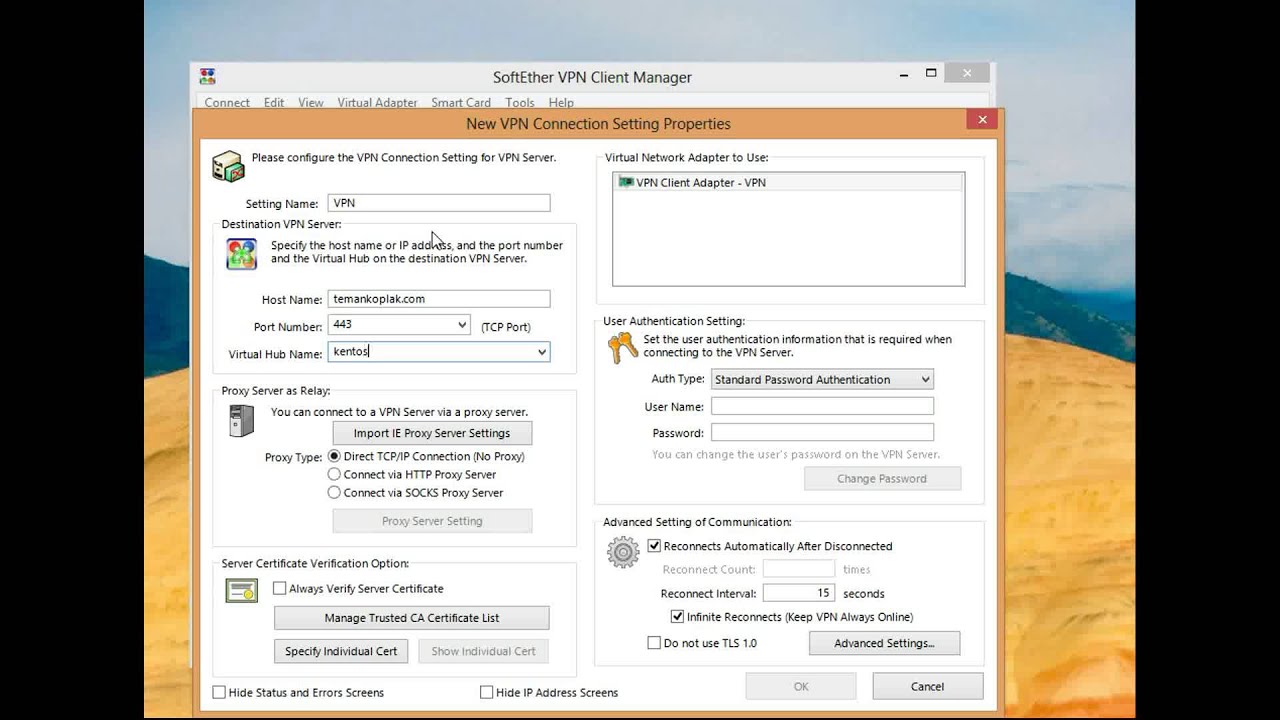Check Hide Status and Errors Screens

coord(219,692)
